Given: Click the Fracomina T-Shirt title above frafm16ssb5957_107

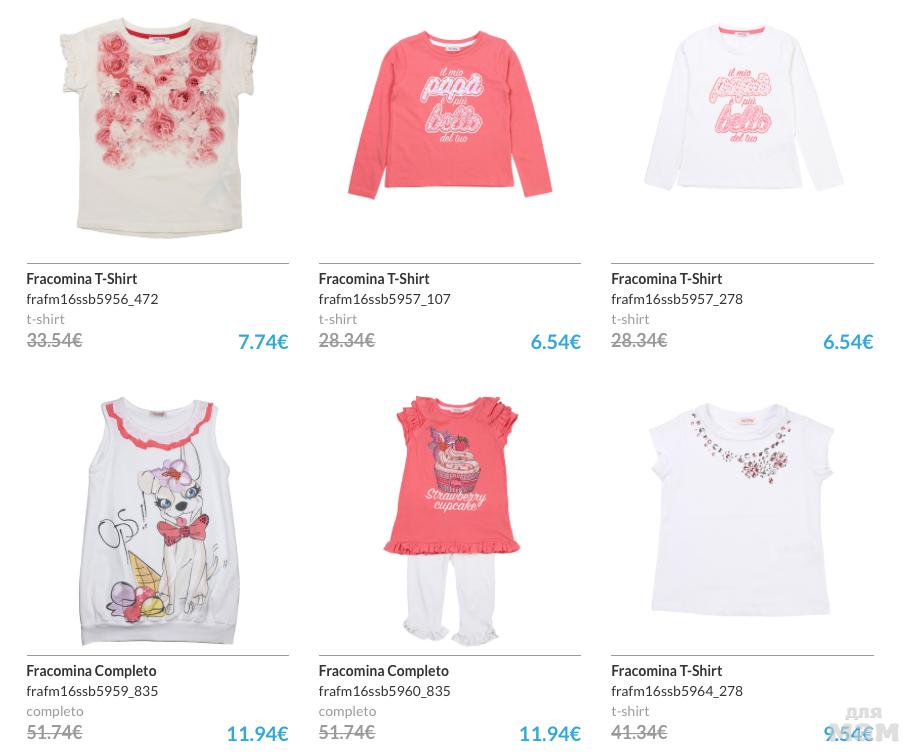Looking at the screenshot, I should click(374, 279).
